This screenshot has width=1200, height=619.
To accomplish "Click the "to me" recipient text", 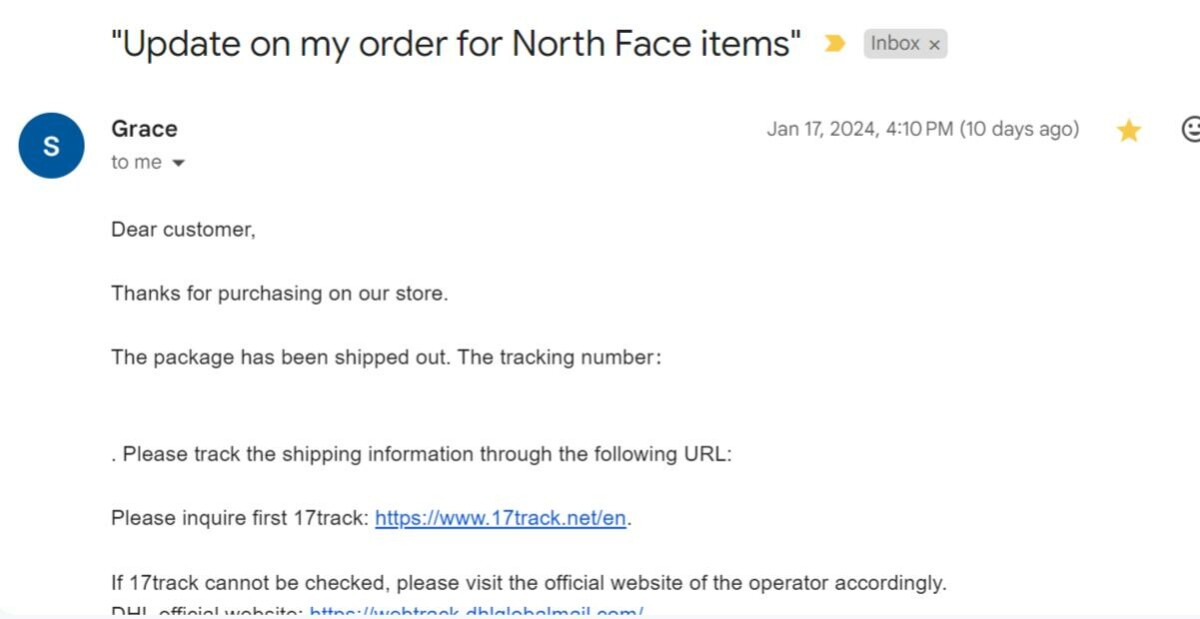I will [x=136, y=162].
